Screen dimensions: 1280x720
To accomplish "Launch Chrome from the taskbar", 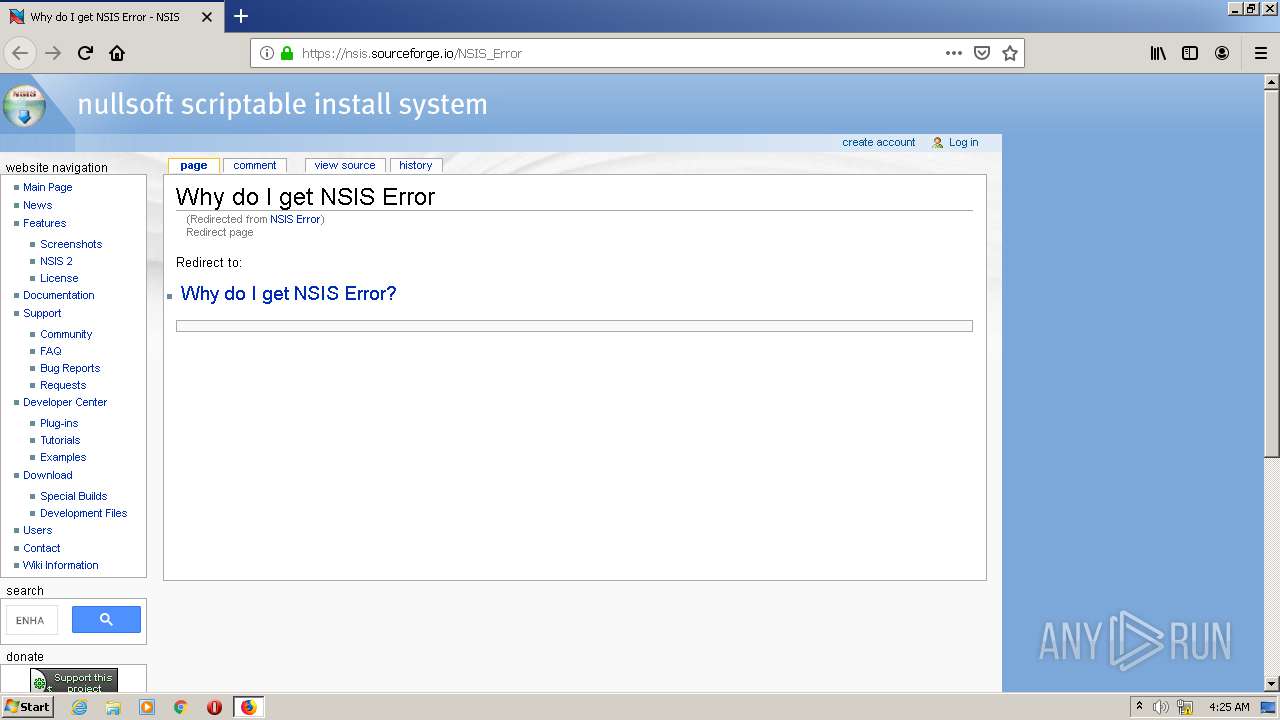I will [181, 707].
